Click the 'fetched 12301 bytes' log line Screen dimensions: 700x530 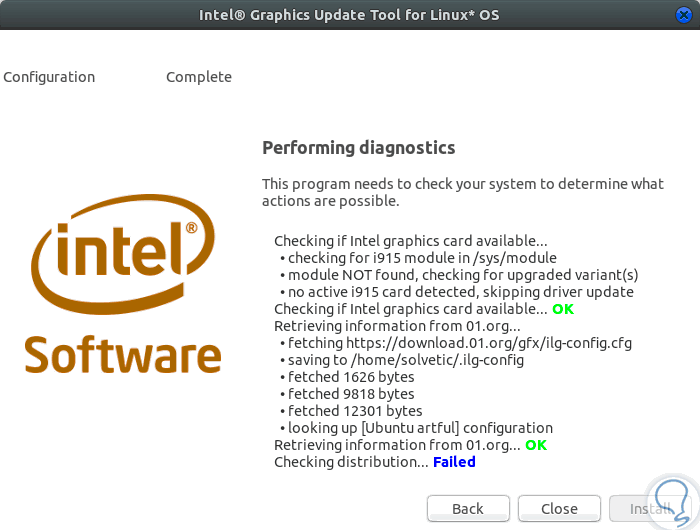(358, 411)
